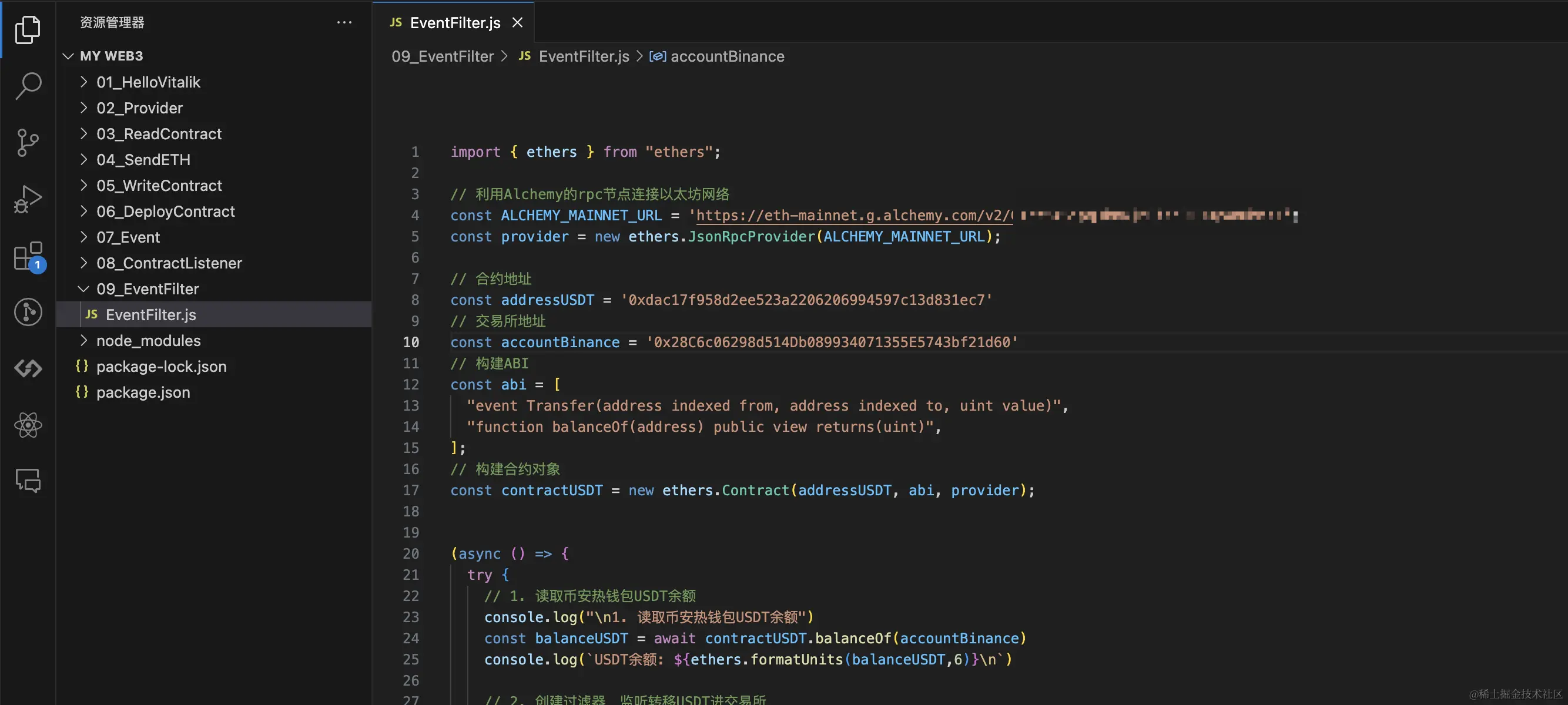Open the Explorer view icon
This screenshot has height=705, width=1568.
click(28, 29)
